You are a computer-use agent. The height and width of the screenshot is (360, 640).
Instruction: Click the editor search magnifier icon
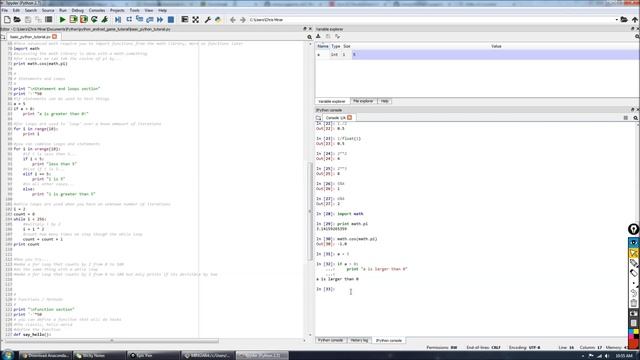309,37
